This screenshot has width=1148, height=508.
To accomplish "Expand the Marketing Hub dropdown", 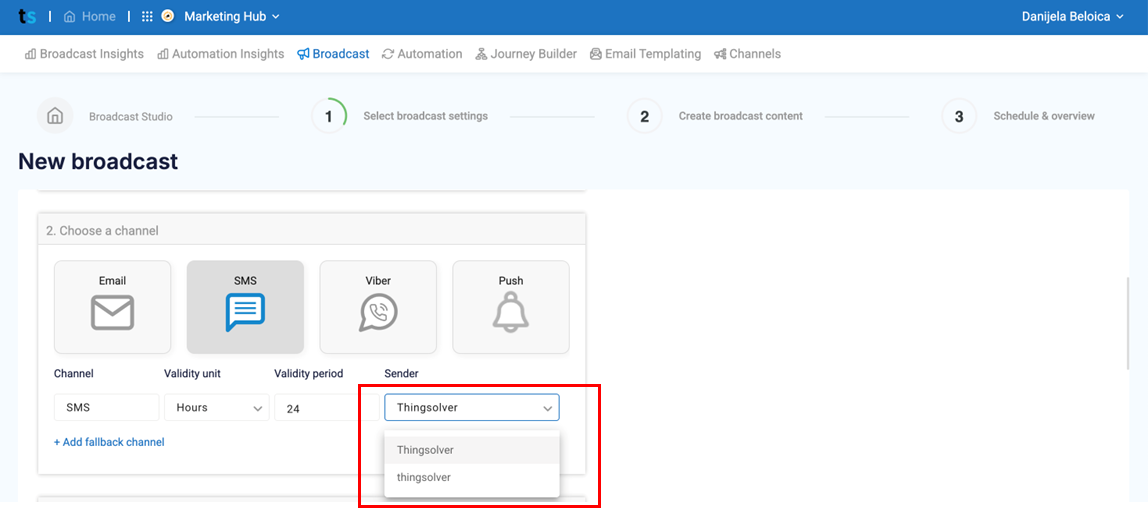I will click(x=231, y=16).
